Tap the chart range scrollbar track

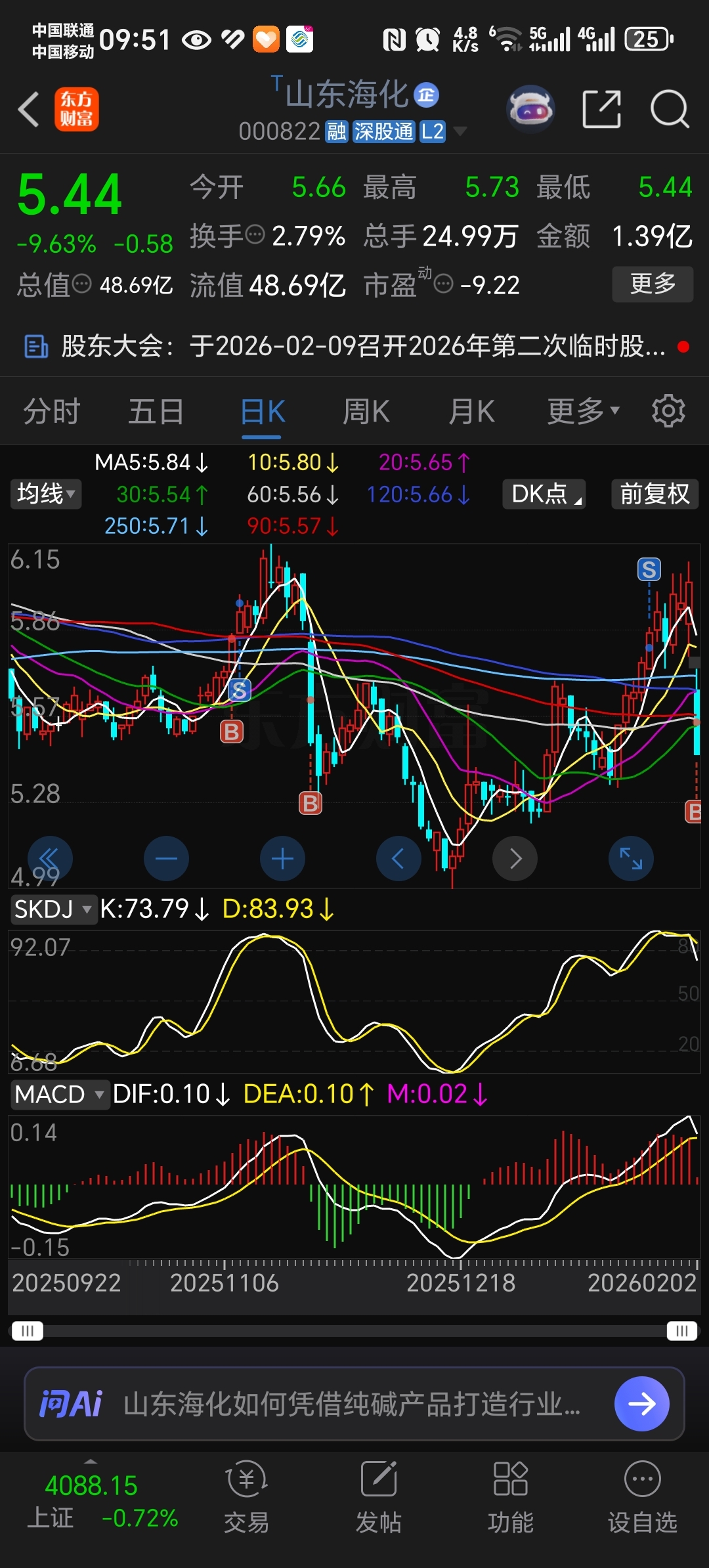point(354,1331)
